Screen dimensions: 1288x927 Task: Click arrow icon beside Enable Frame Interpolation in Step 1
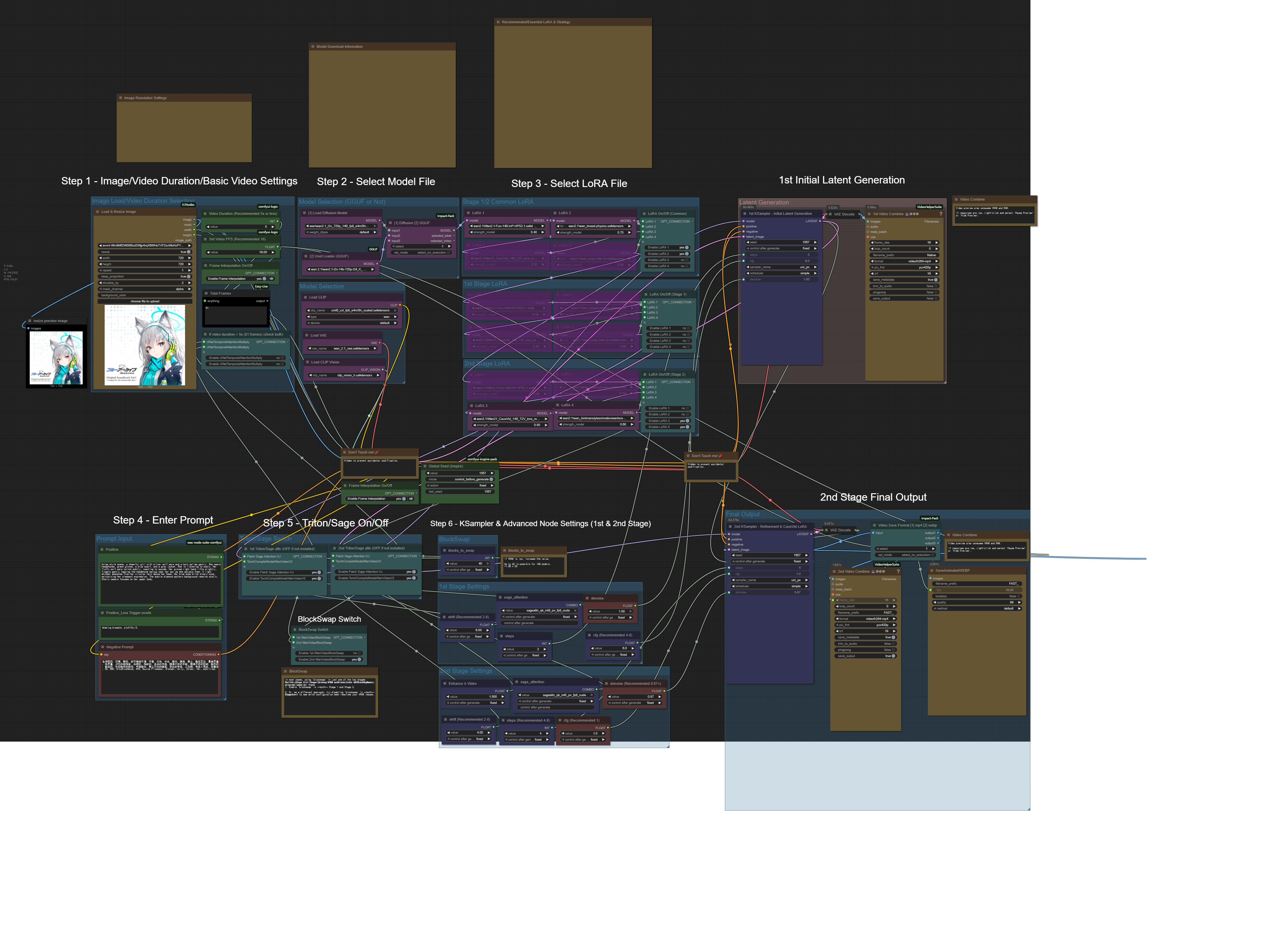[272, 279]
